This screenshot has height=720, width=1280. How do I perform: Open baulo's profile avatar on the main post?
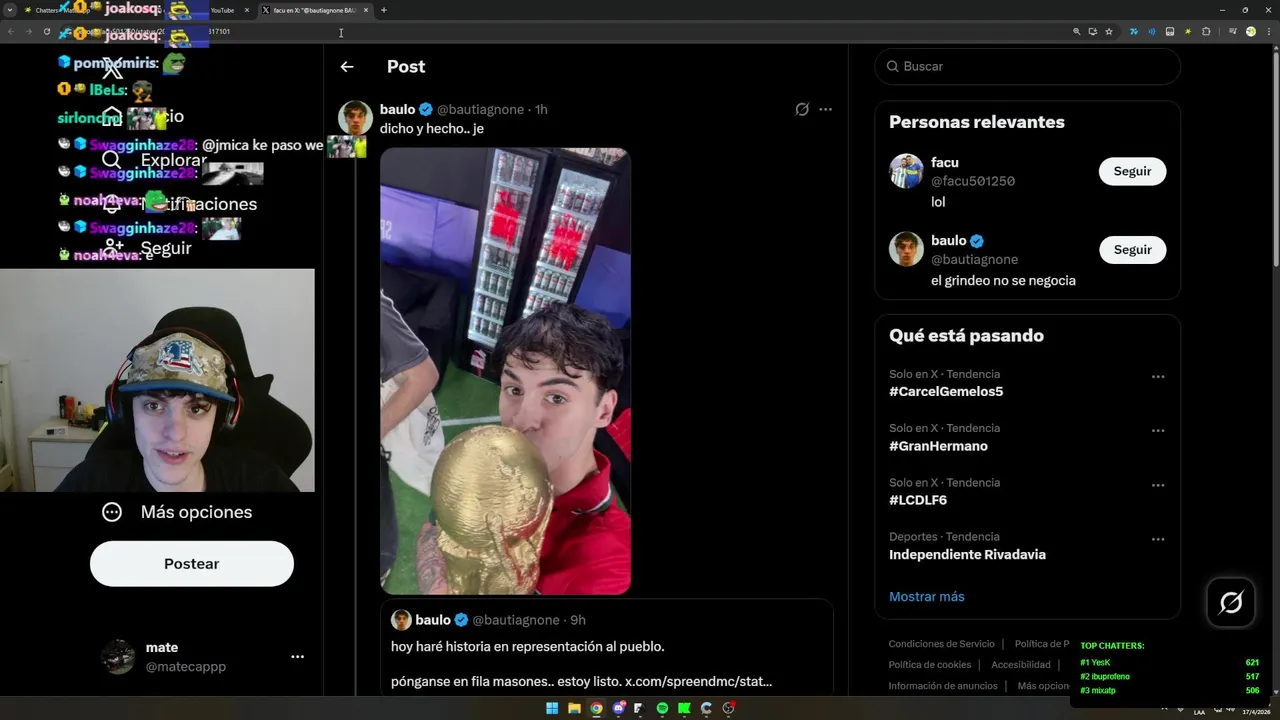pyautogui.click(x=355, y=118)
